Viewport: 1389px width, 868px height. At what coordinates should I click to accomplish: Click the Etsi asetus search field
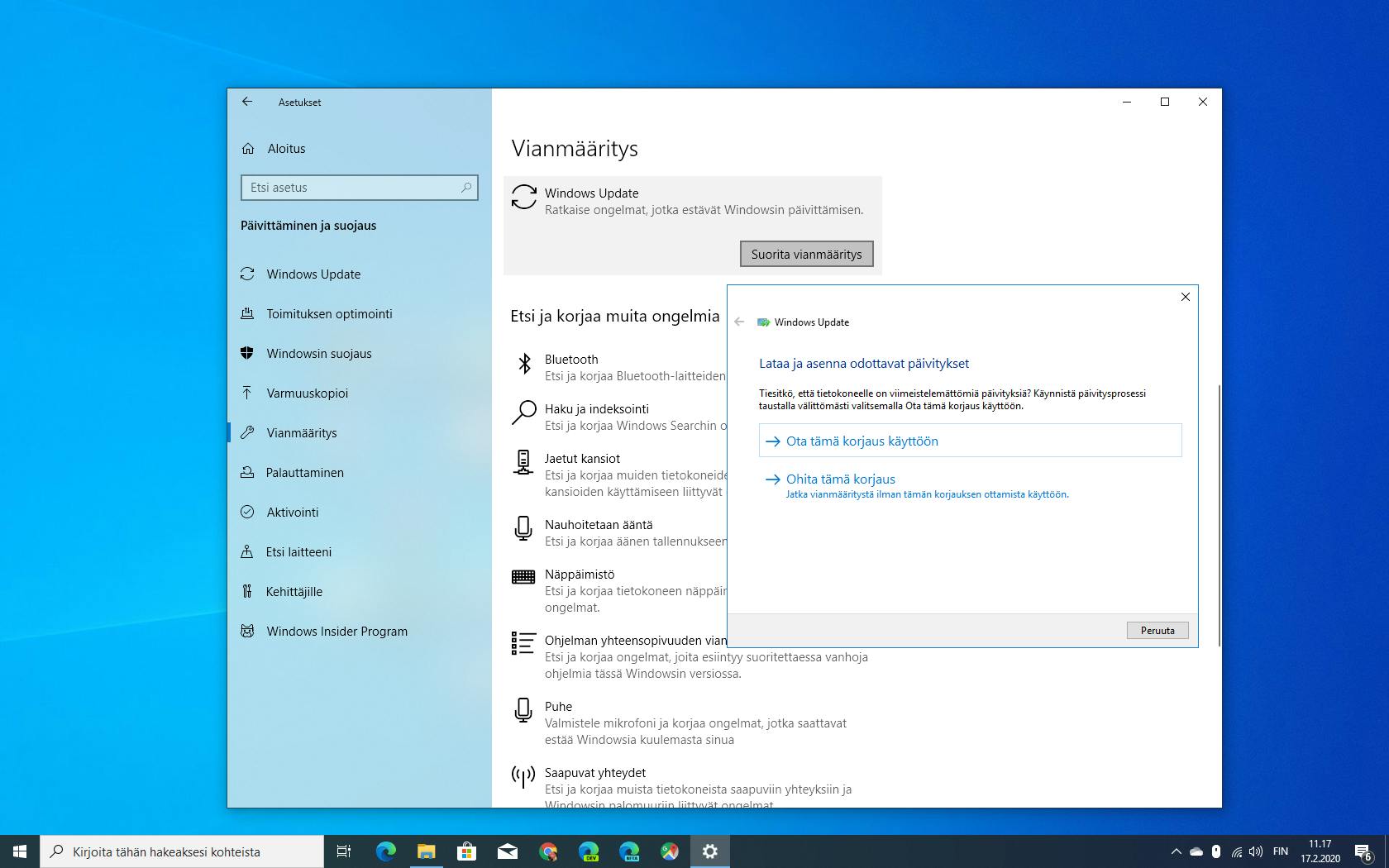[x=353, y=188]
